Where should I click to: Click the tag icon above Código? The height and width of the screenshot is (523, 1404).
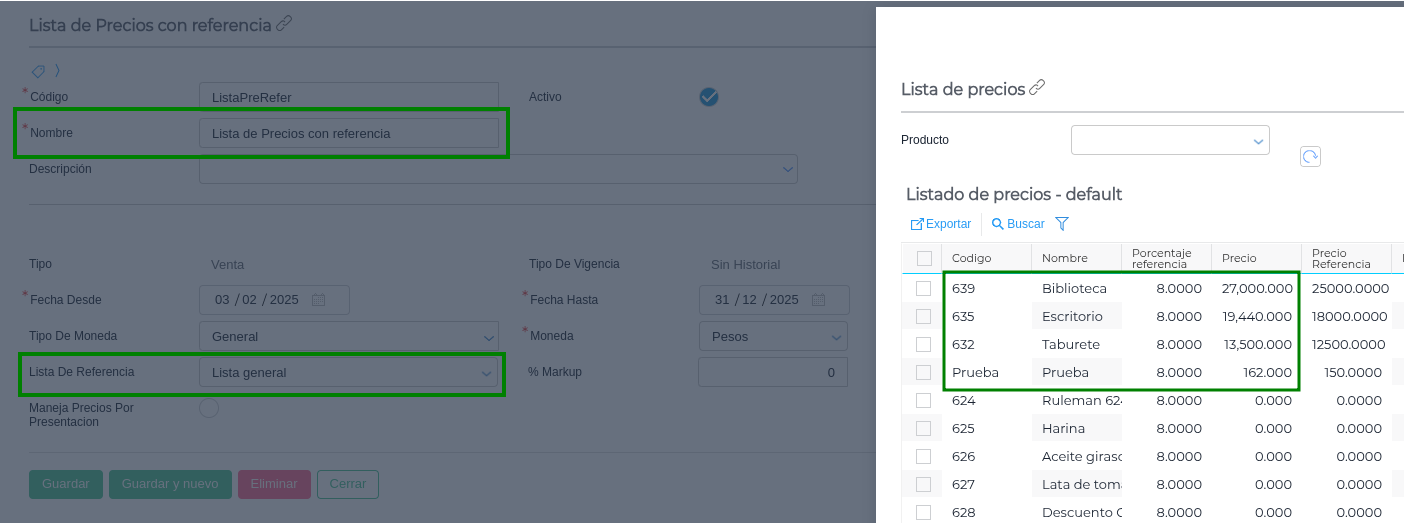click(38, 71)
